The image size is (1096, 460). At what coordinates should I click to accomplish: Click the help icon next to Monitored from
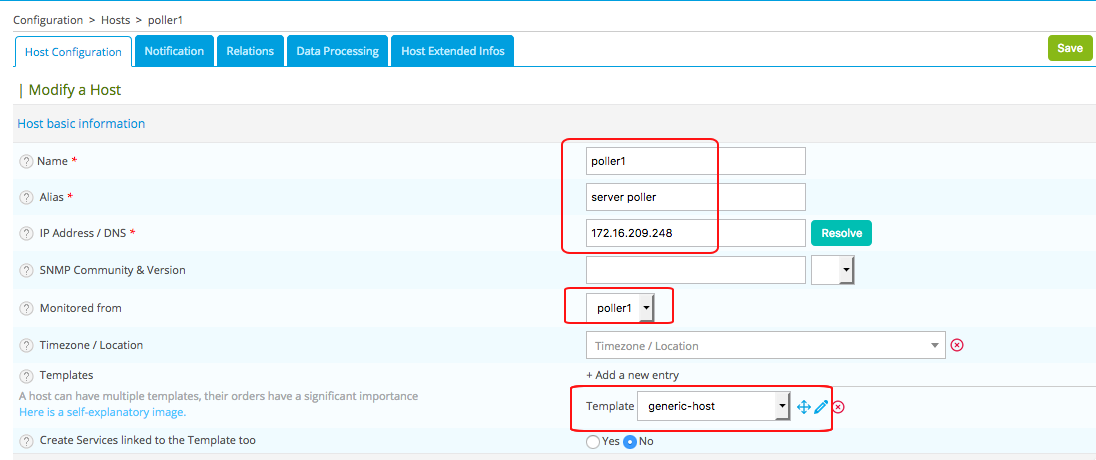click(27, 309)
